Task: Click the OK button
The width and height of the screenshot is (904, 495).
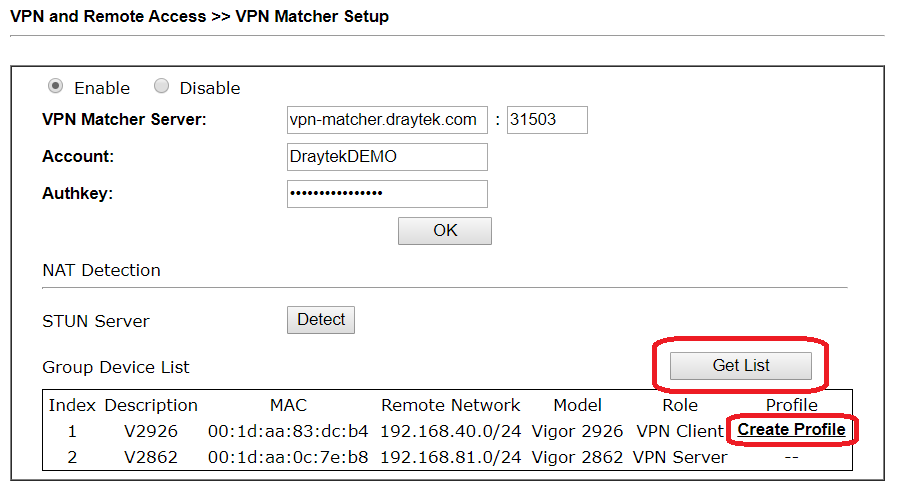Action: pyautogui.click(x=445, y=231)
